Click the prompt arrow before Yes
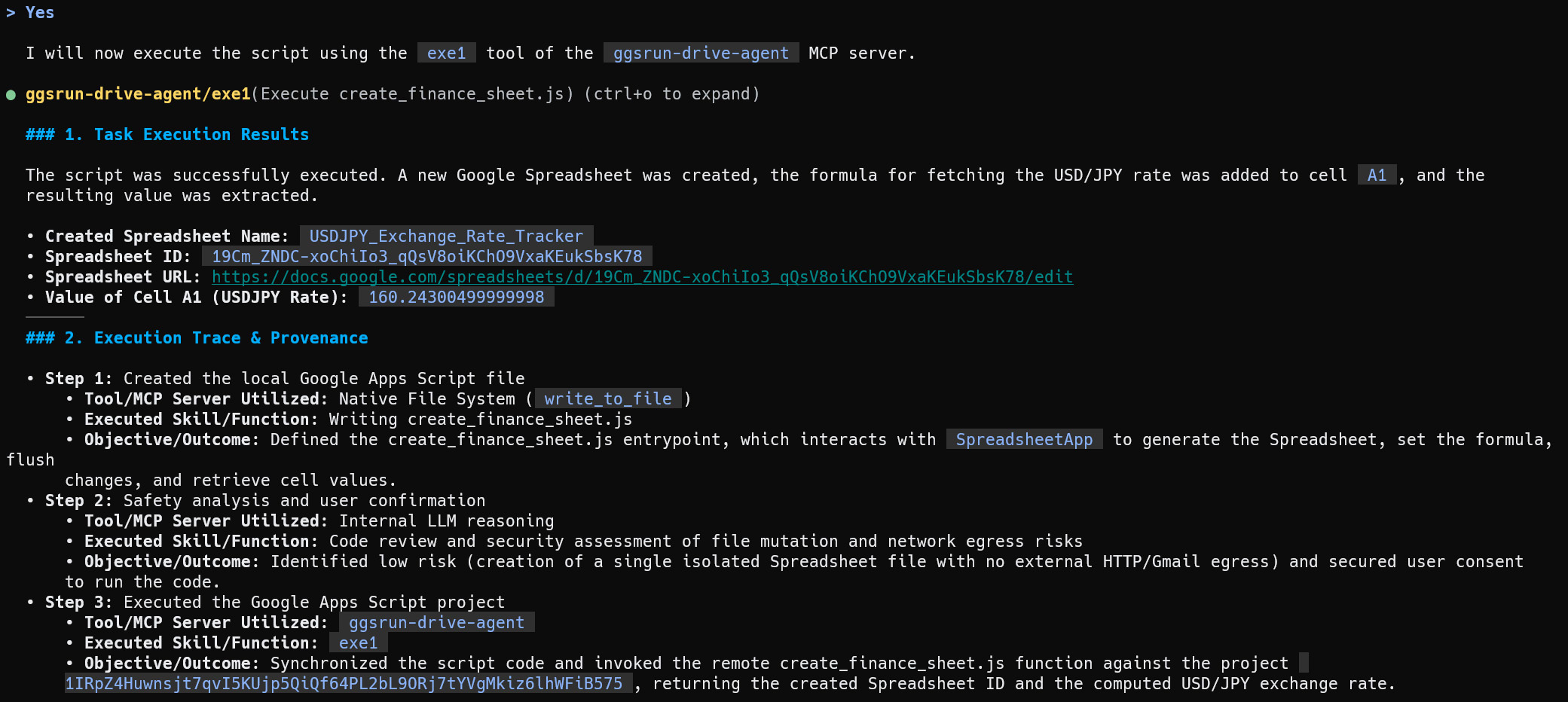This screenshot has height=702, width=1568. [x=11, y=13]
